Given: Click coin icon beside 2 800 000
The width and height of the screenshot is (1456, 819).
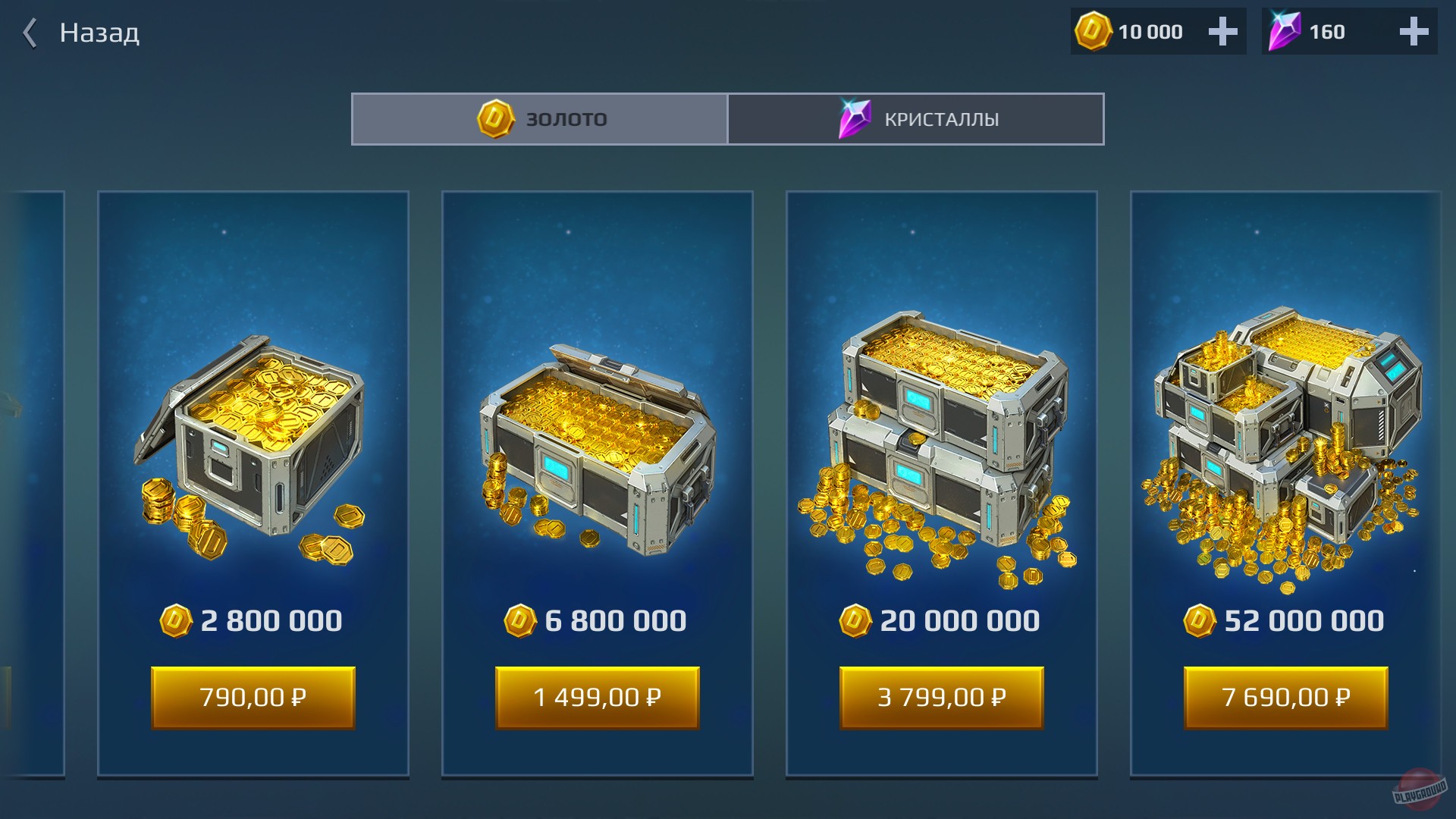Looking at the screenshot, I should point(176,621).
